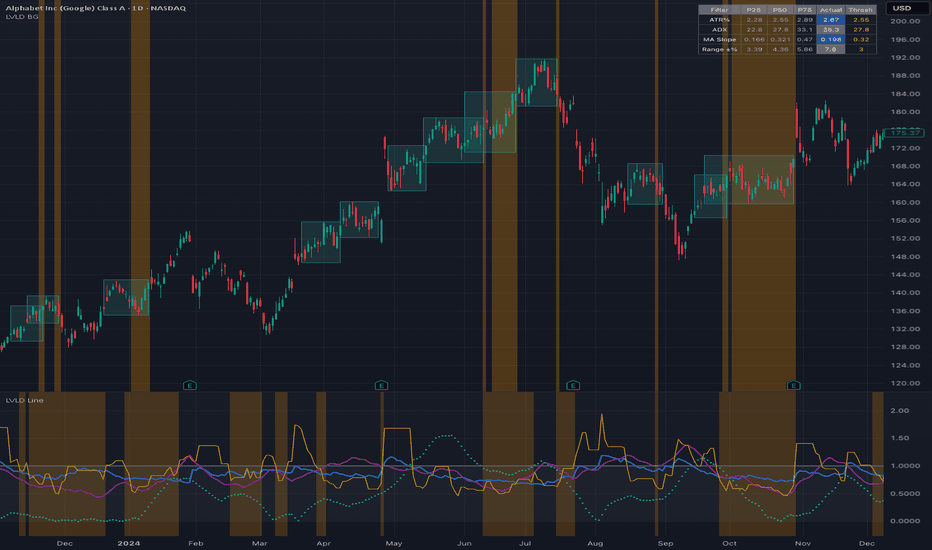Click the Dec label at left of time axis
This screenshot has width=932, height=550.
click(65, 543)
